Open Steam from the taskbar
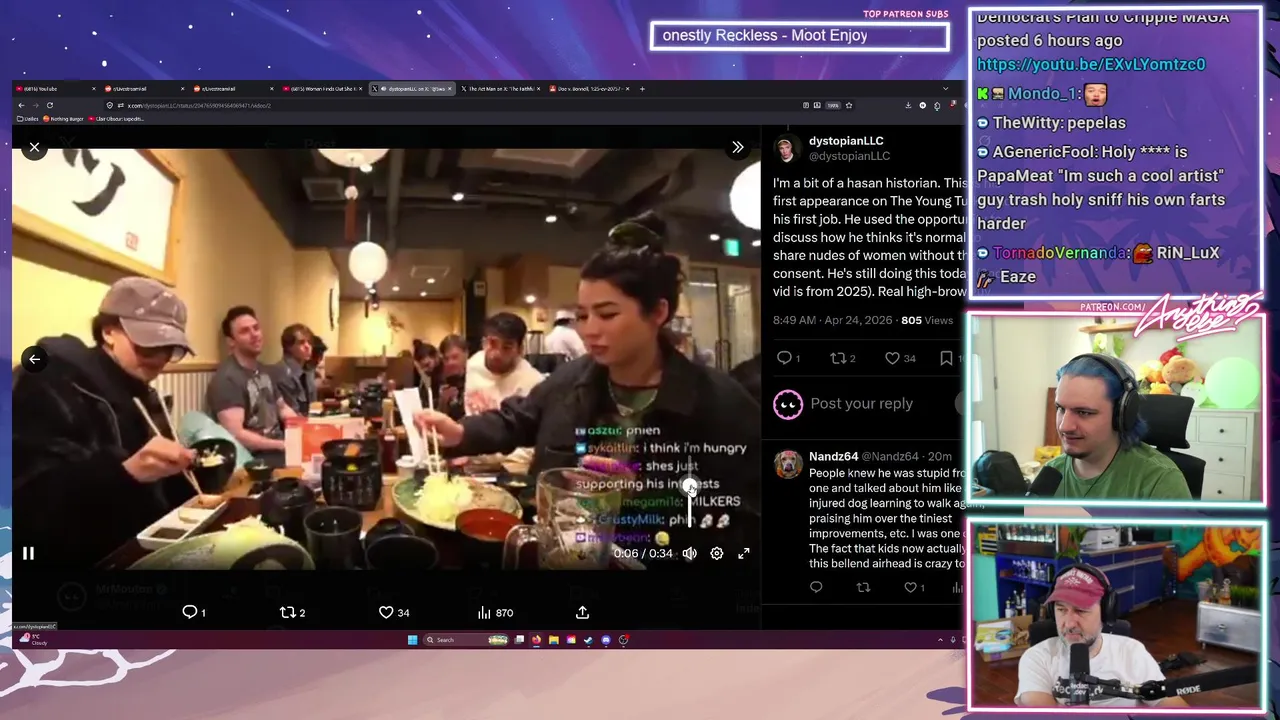Screen dimensions: 1280x720 [x=588, y=640]
